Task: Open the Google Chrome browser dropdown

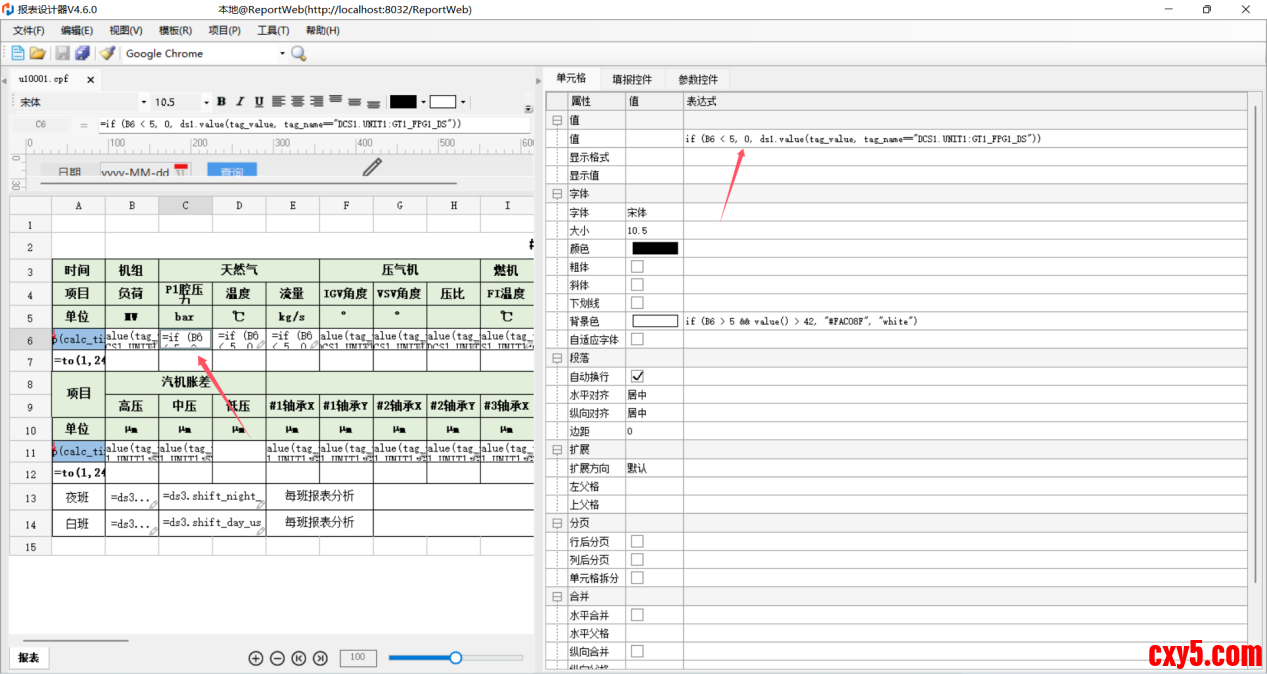Action: (282, 54)
